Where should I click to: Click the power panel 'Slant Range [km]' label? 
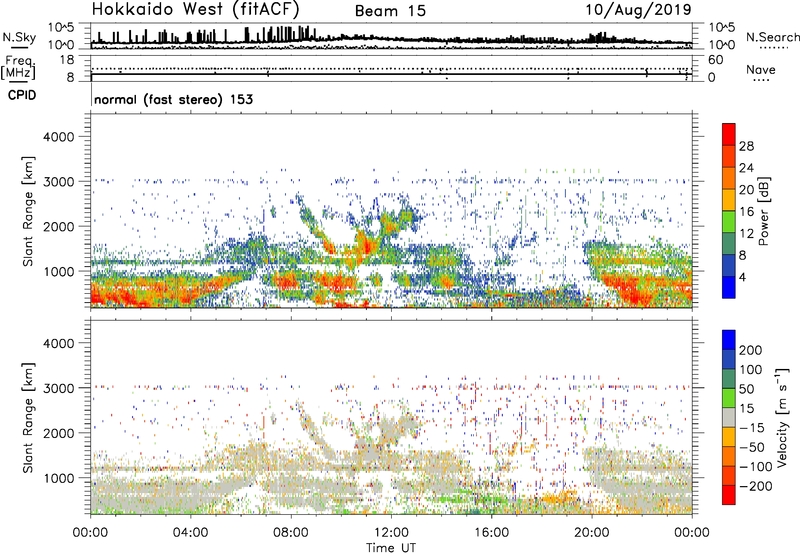tap(28, 211)
